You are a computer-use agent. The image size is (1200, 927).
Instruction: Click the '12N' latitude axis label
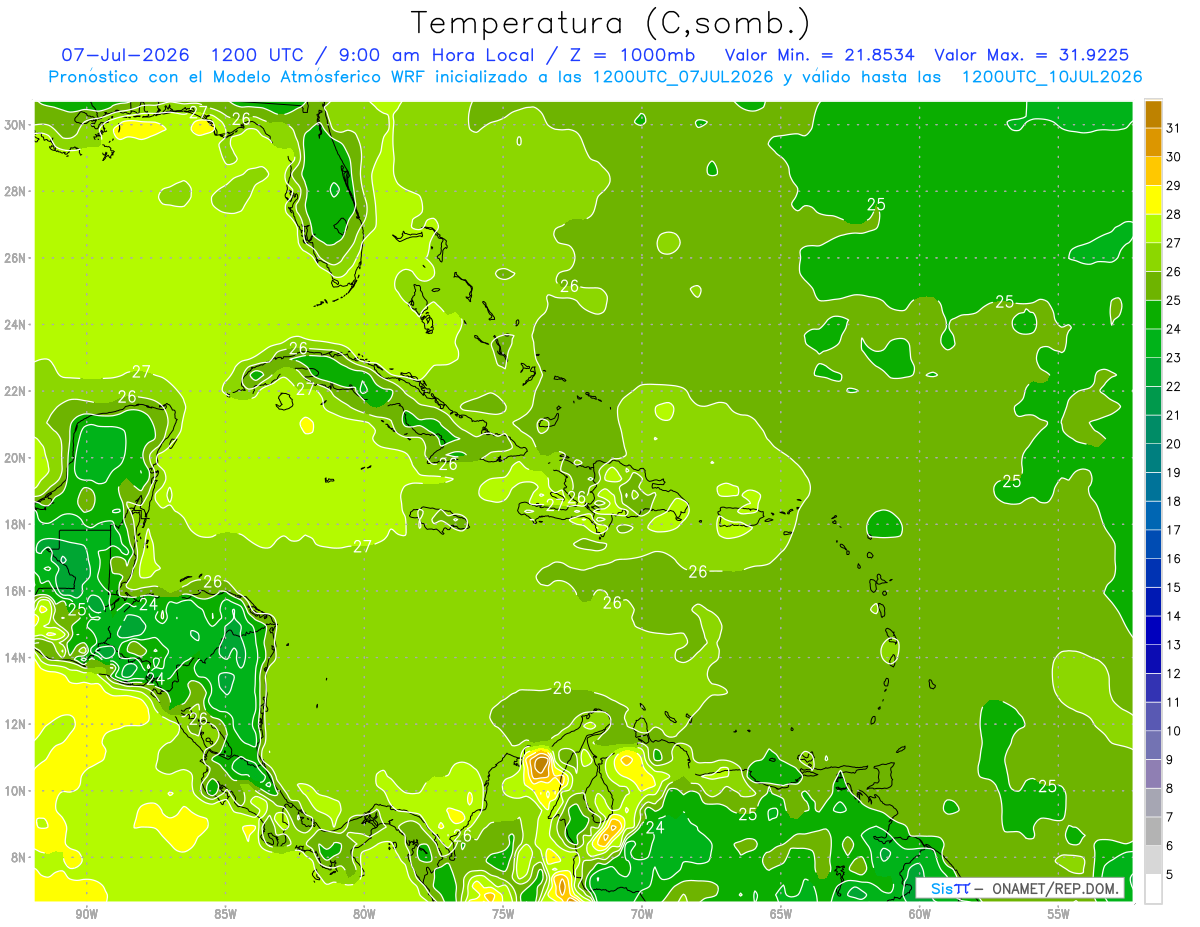pyautogui.click(x=16, y=724)
